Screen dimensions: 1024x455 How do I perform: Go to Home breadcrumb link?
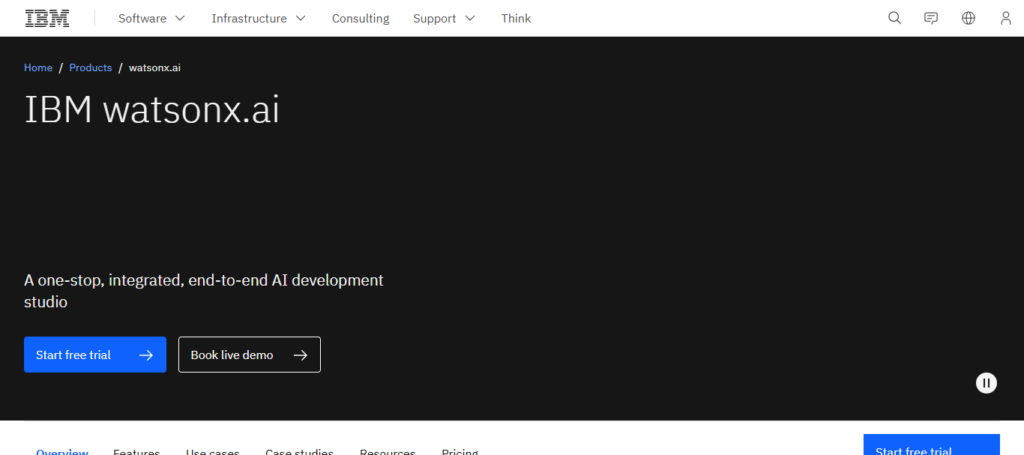[38, 68]
